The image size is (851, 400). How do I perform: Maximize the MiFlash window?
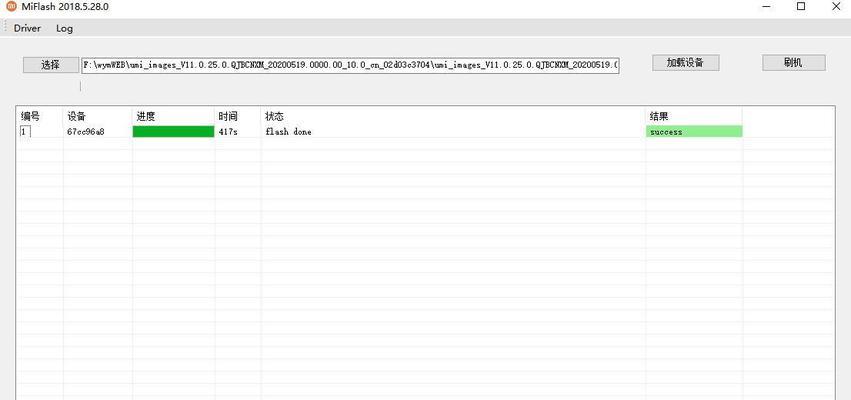(801, 7)
